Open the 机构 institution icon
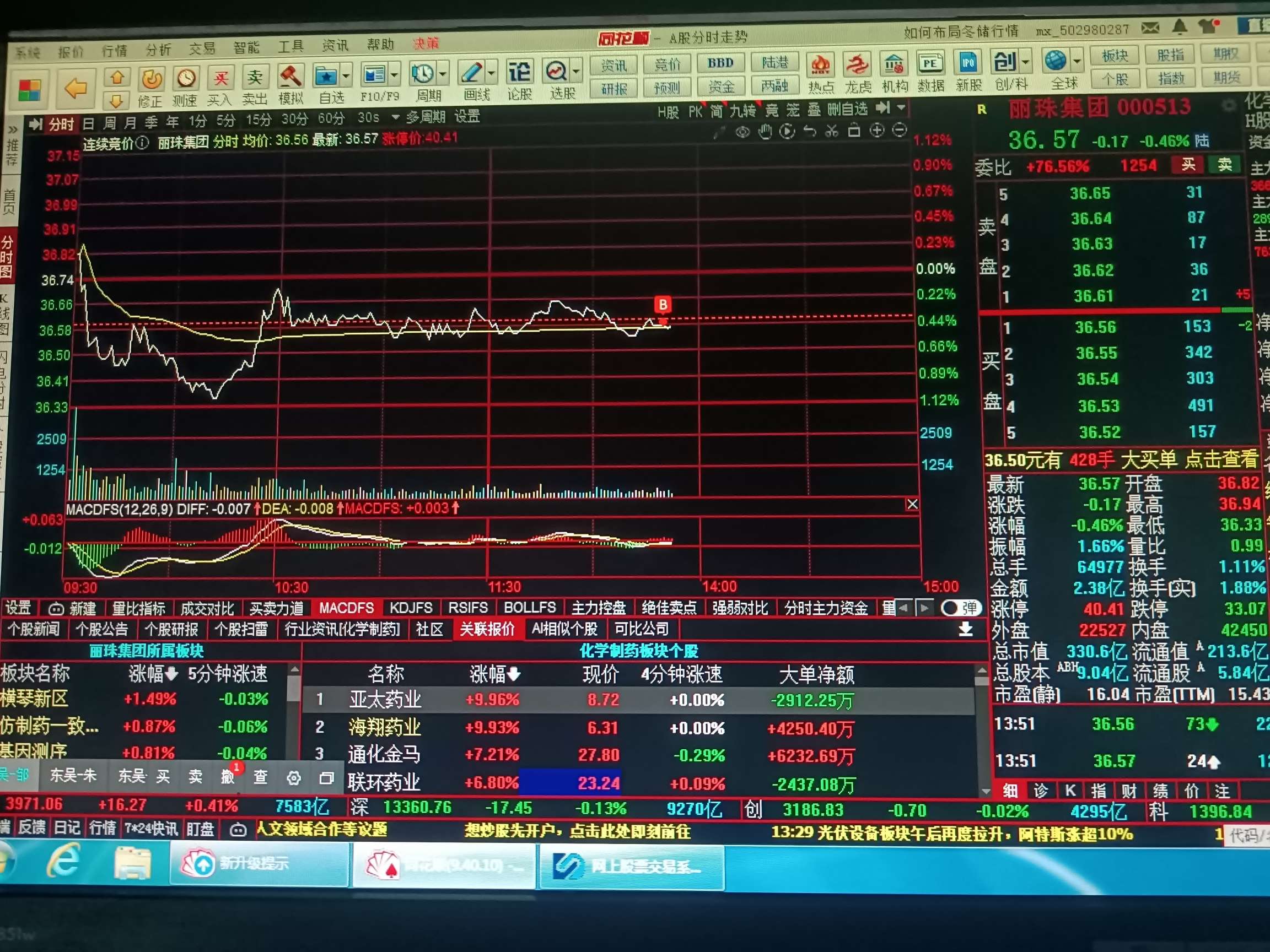The height and width of the screenshot is (952, 1270). [894, 66]
